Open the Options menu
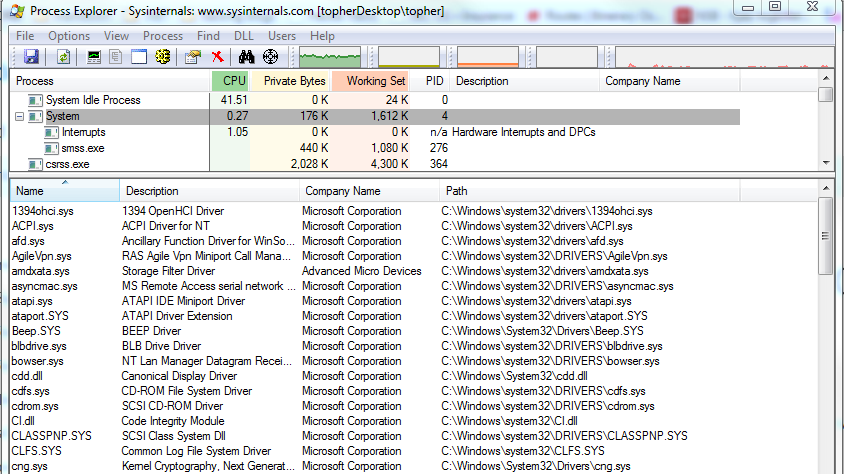 tap(69, 36)
